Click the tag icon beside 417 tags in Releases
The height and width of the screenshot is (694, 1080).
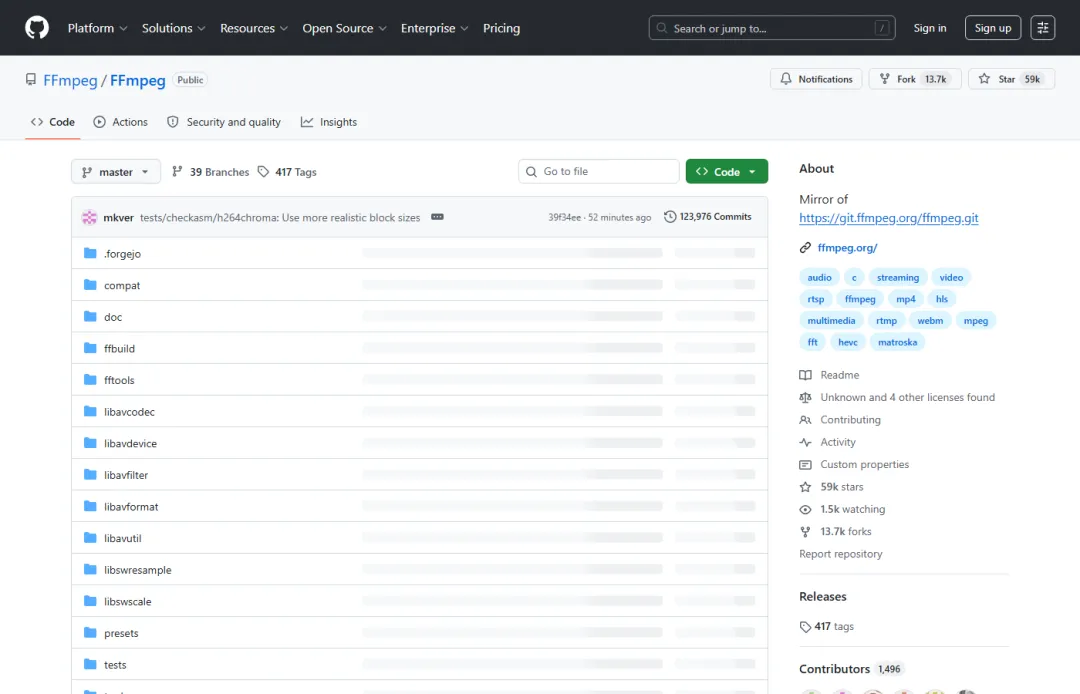coord(805,627)
